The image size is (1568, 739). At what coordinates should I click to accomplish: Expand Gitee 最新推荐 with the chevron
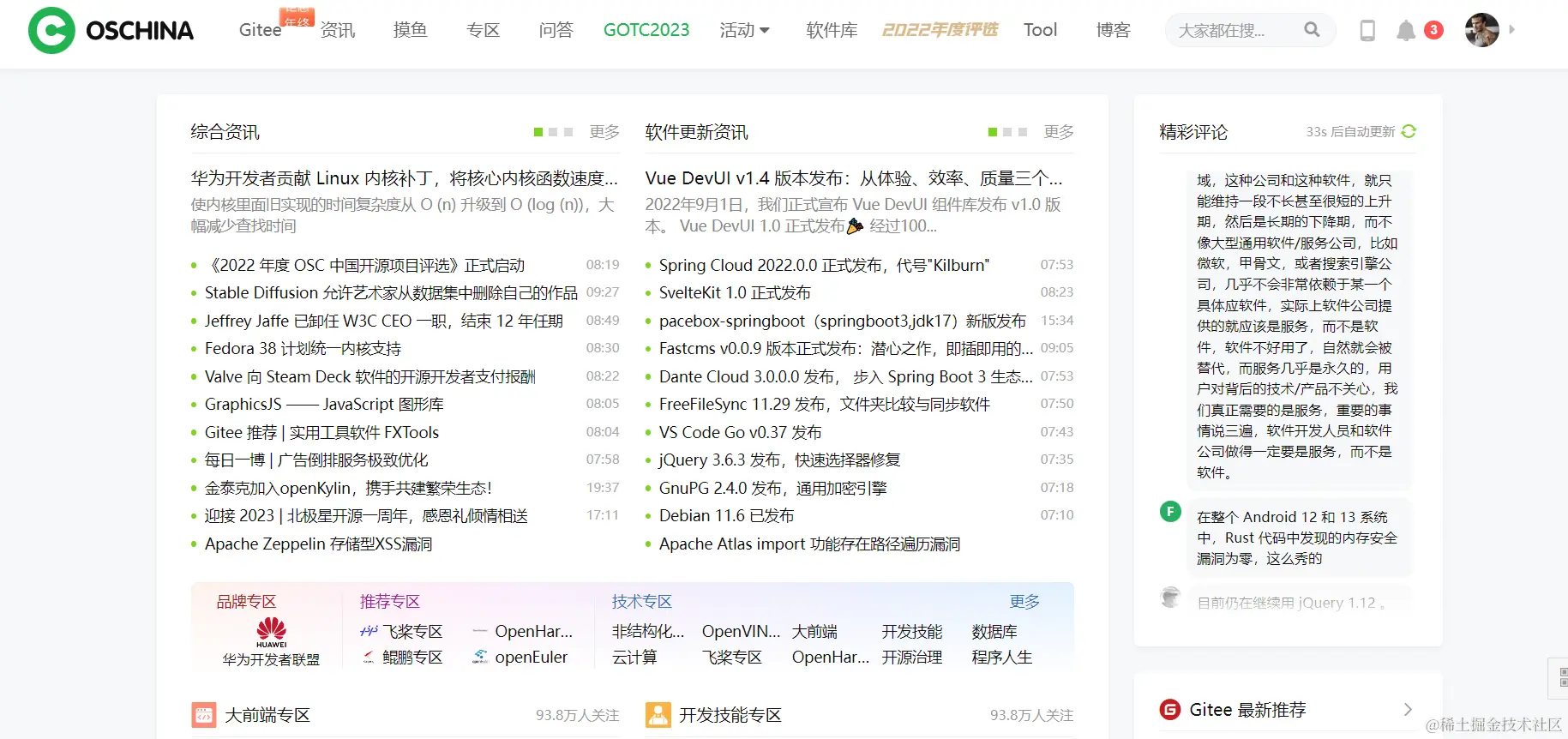1408,709
